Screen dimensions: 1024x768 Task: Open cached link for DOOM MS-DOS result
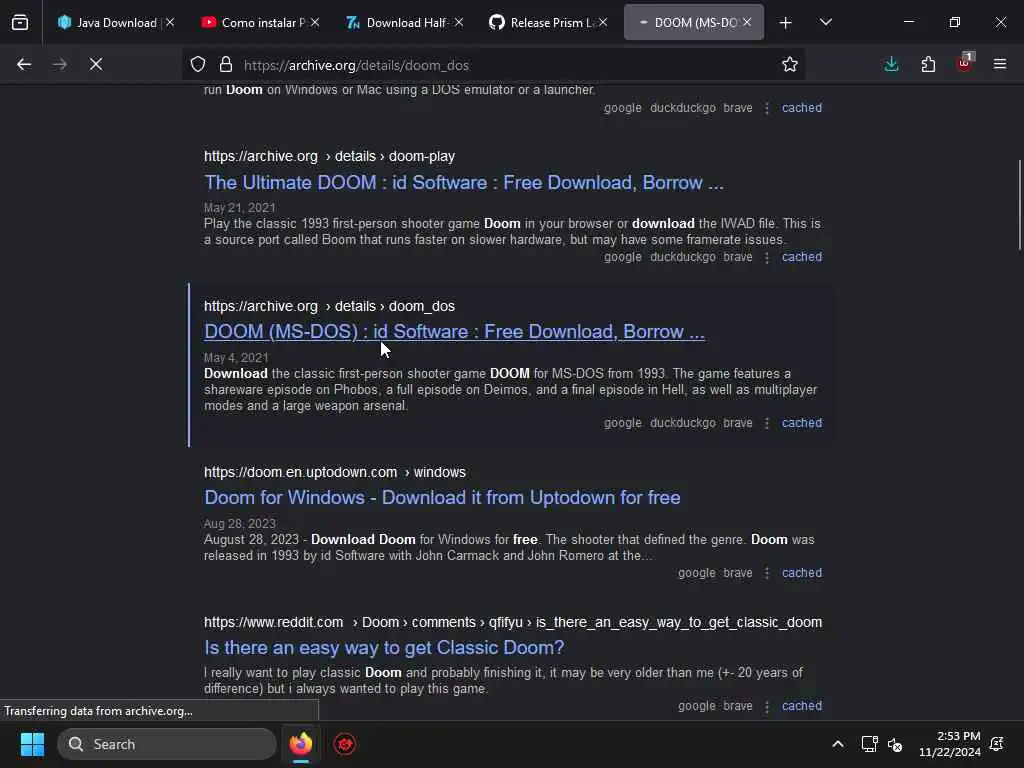coord(802,423)
